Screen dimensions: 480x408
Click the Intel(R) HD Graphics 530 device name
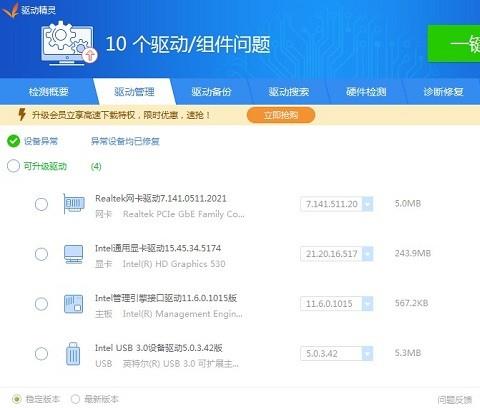click(x=174, y=264)
